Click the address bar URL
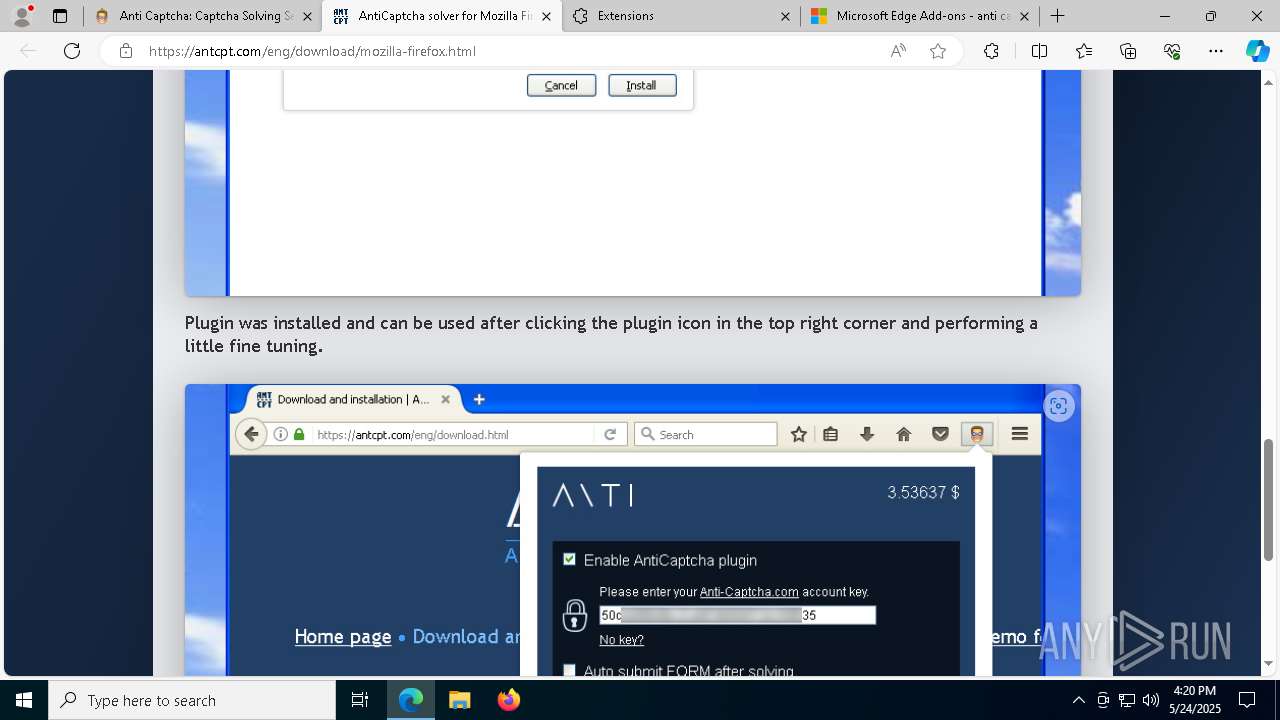This screenshot has width=1280, height=720. 312,51
